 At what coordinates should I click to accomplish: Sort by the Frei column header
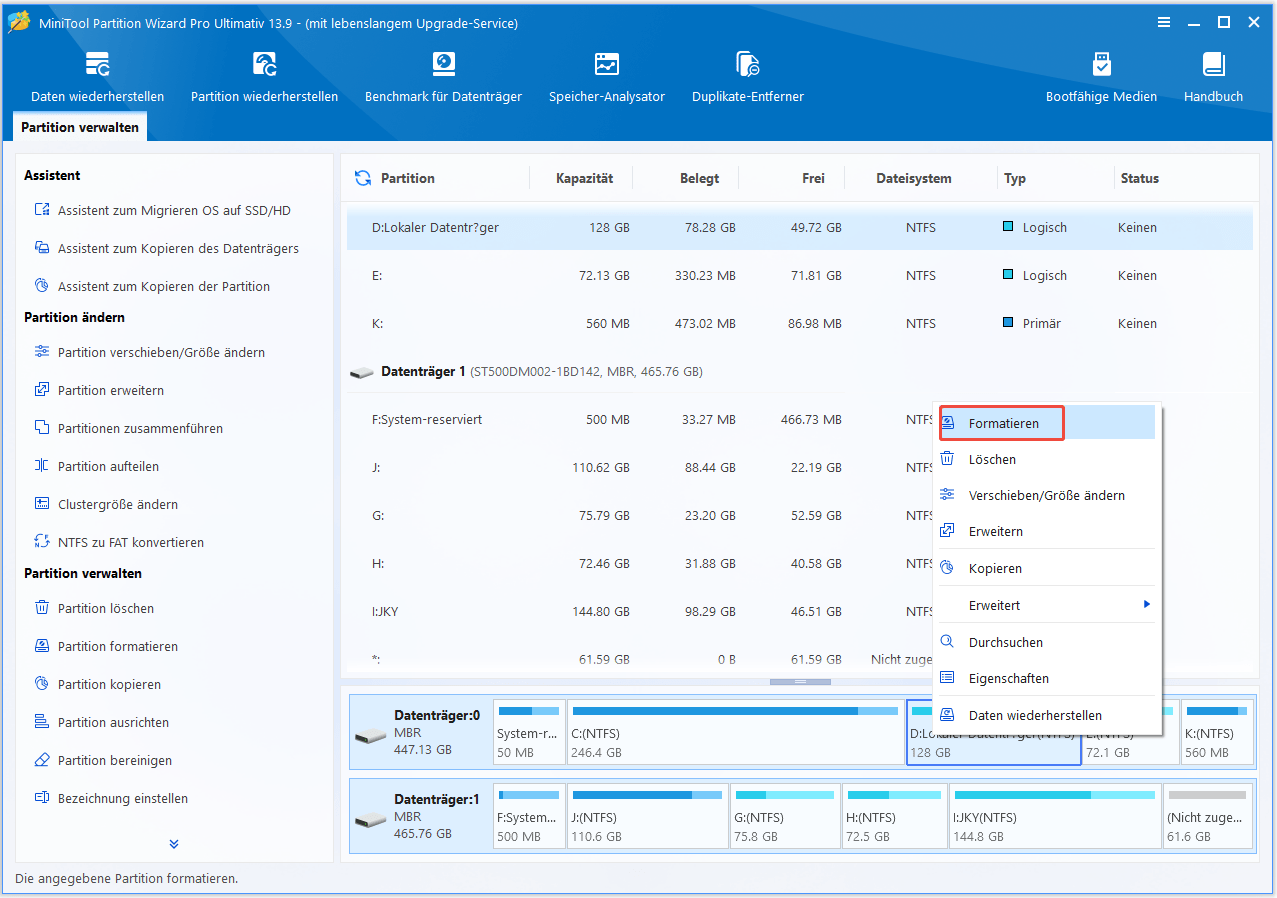click(813, 178)
